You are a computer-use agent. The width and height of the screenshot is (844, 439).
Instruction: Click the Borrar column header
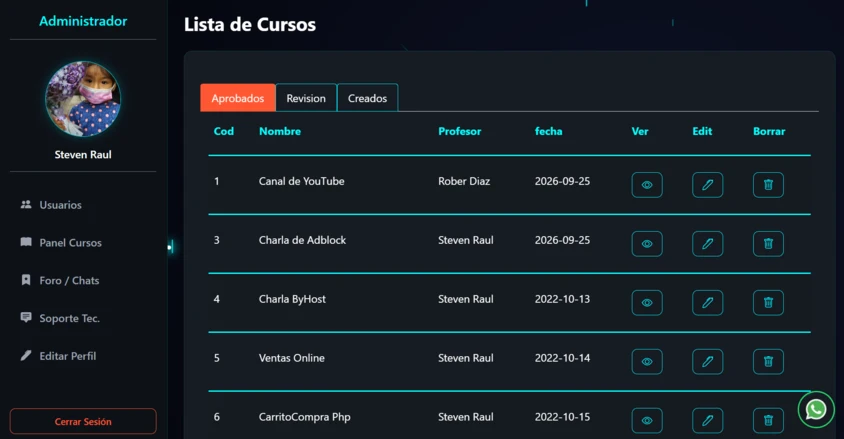coord(769,131)
